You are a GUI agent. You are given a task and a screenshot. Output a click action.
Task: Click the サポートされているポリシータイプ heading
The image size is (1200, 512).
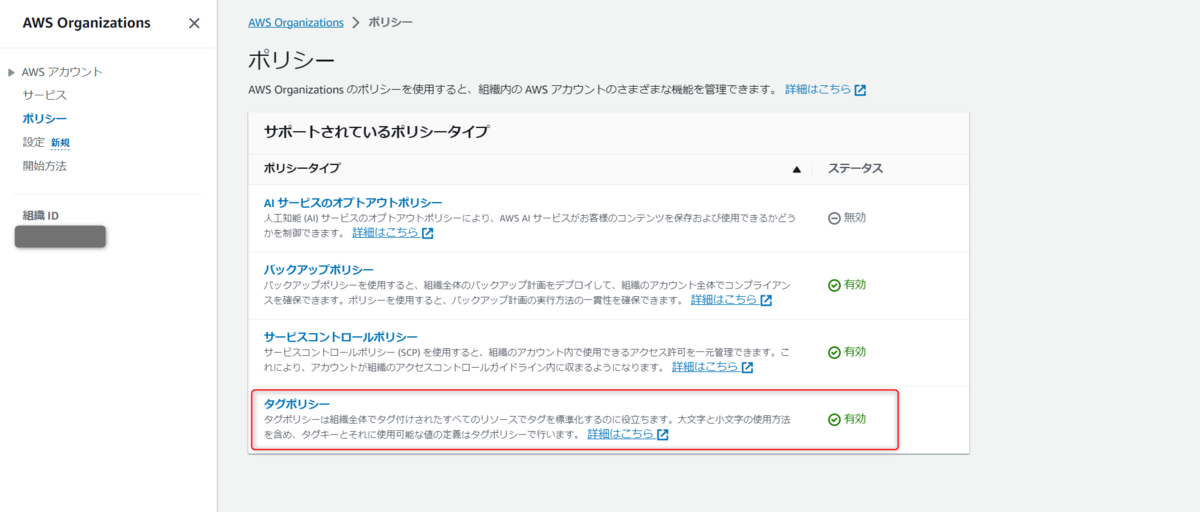[376, 131]
